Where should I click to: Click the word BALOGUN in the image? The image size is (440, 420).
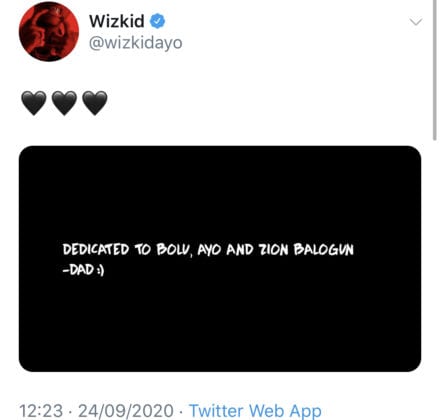click(323, 249)
